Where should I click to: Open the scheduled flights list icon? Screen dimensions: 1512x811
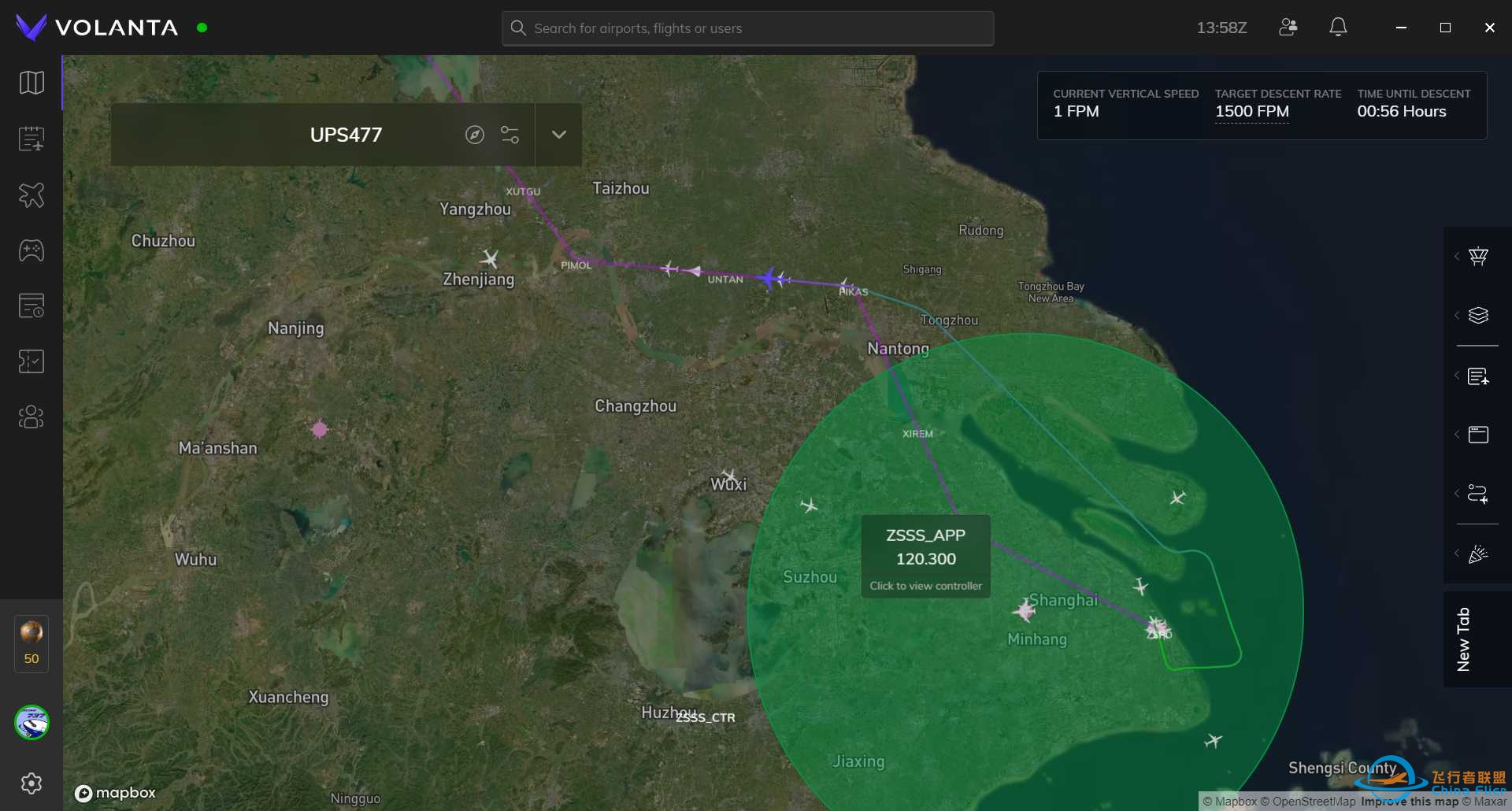point(31,306)
